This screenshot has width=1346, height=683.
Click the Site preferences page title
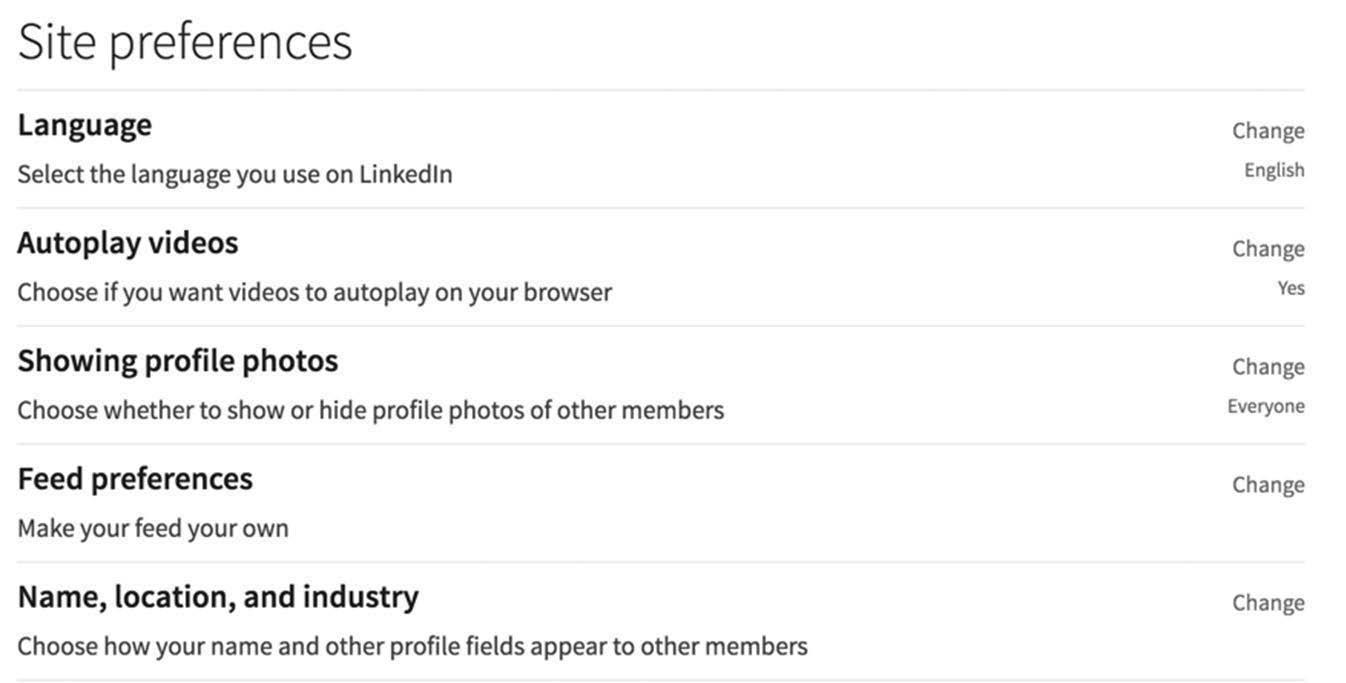point(185,44)
